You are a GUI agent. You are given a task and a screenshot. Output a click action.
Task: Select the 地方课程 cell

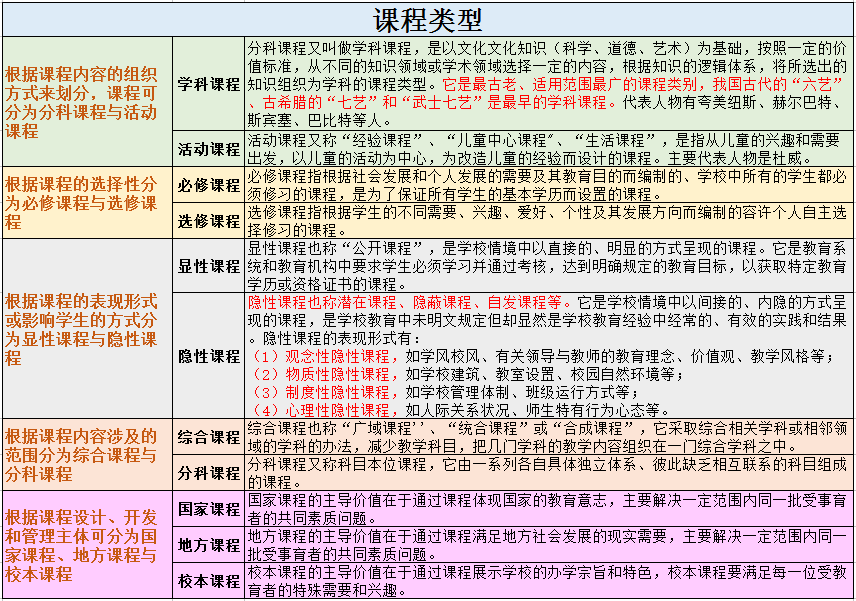[x=209, y=545]
